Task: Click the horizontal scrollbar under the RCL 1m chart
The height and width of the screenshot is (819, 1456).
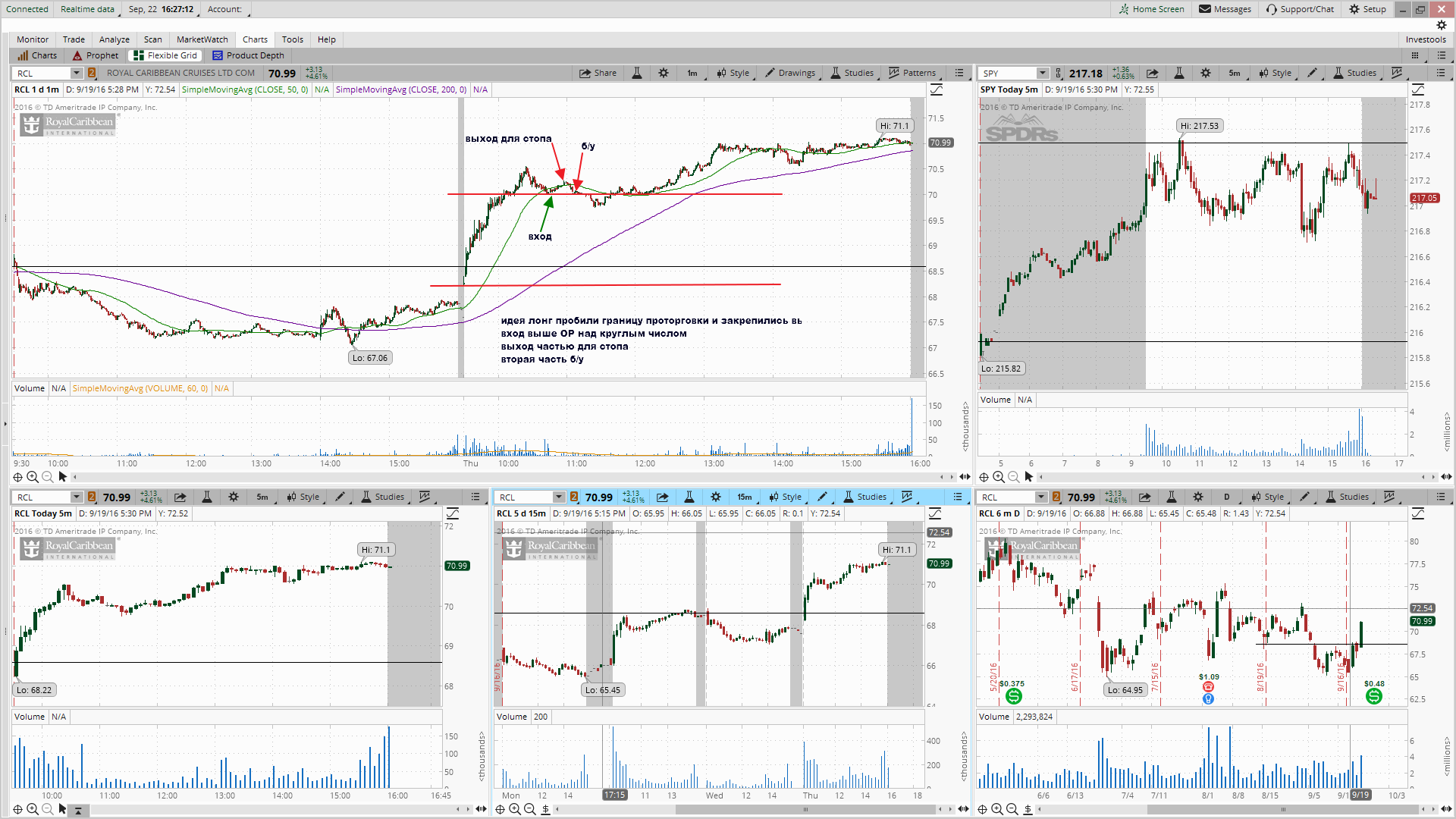Action: click(x=508, y=477)
